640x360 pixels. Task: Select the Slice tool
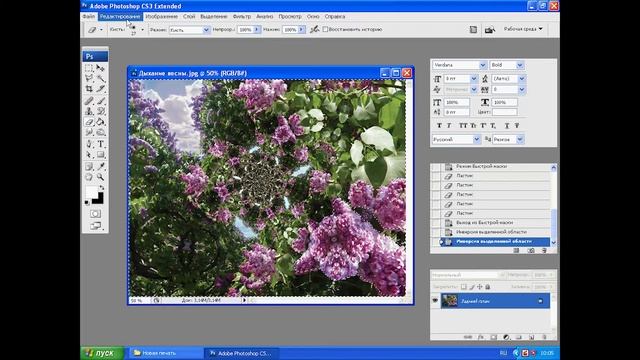click(x=100, y=89)
